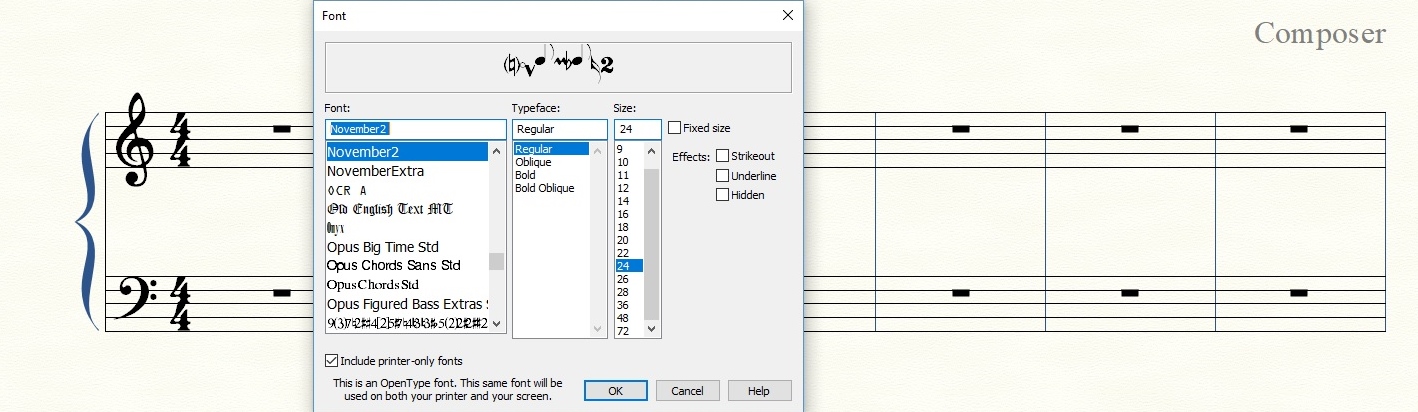Pick font size 36 from the list
This screenshot has width=1418, height=412.
pos(623,305)
